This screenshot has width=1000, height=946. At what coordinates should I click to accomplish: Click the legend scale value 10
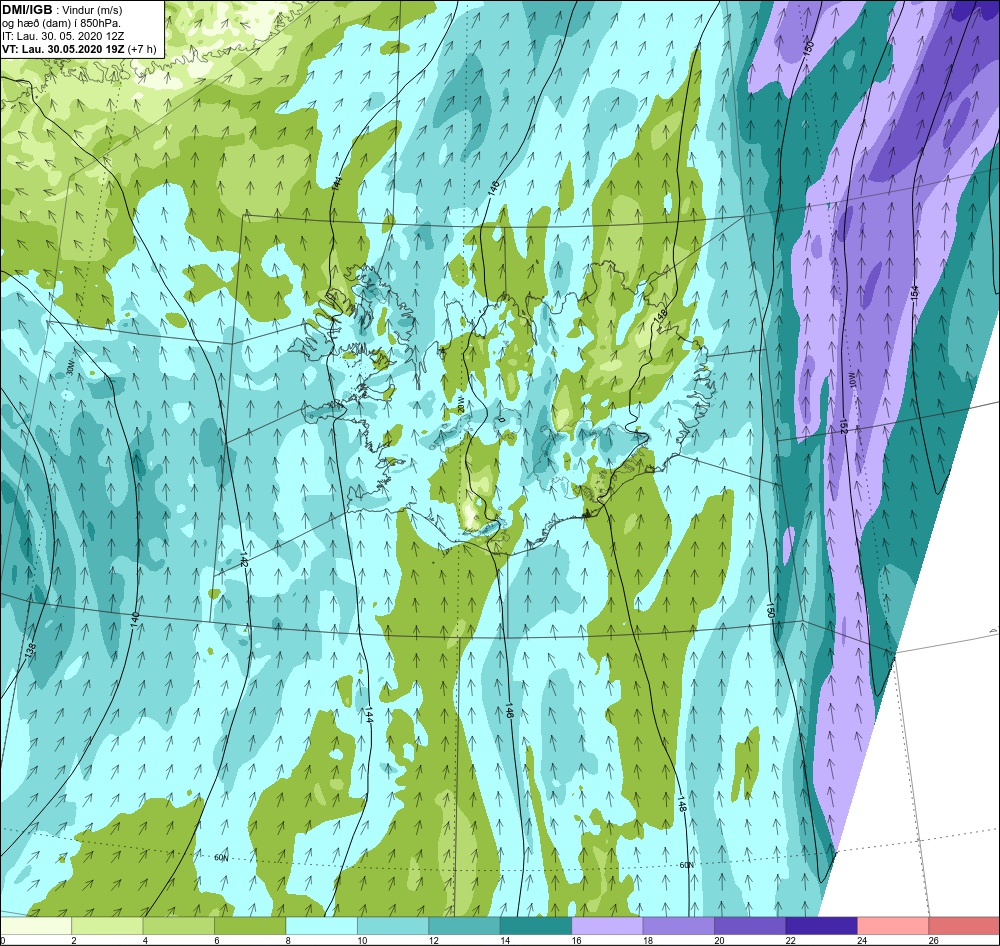362,940
